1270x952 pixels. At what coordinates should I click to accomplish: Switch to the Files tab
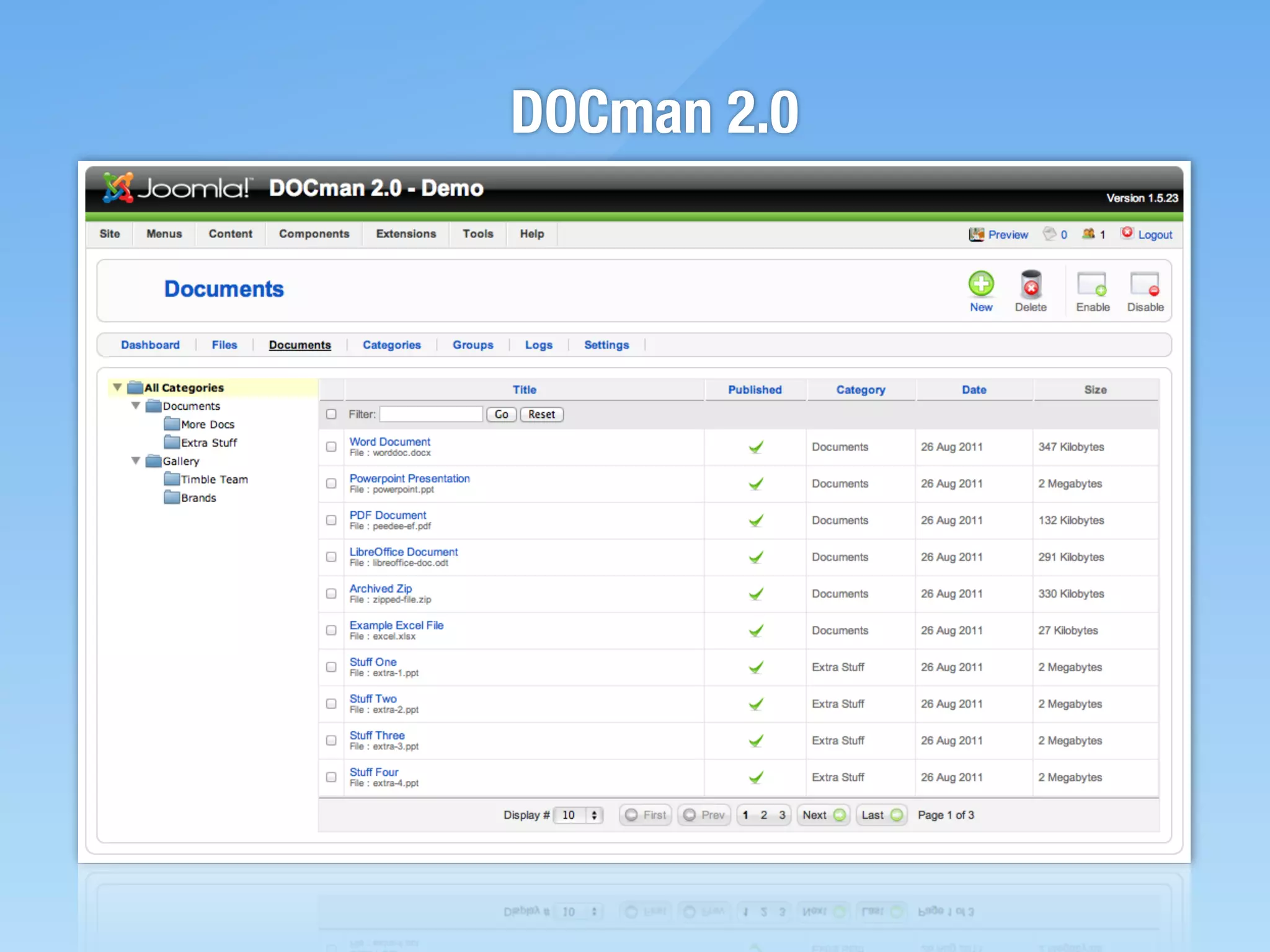coord(224,345)
